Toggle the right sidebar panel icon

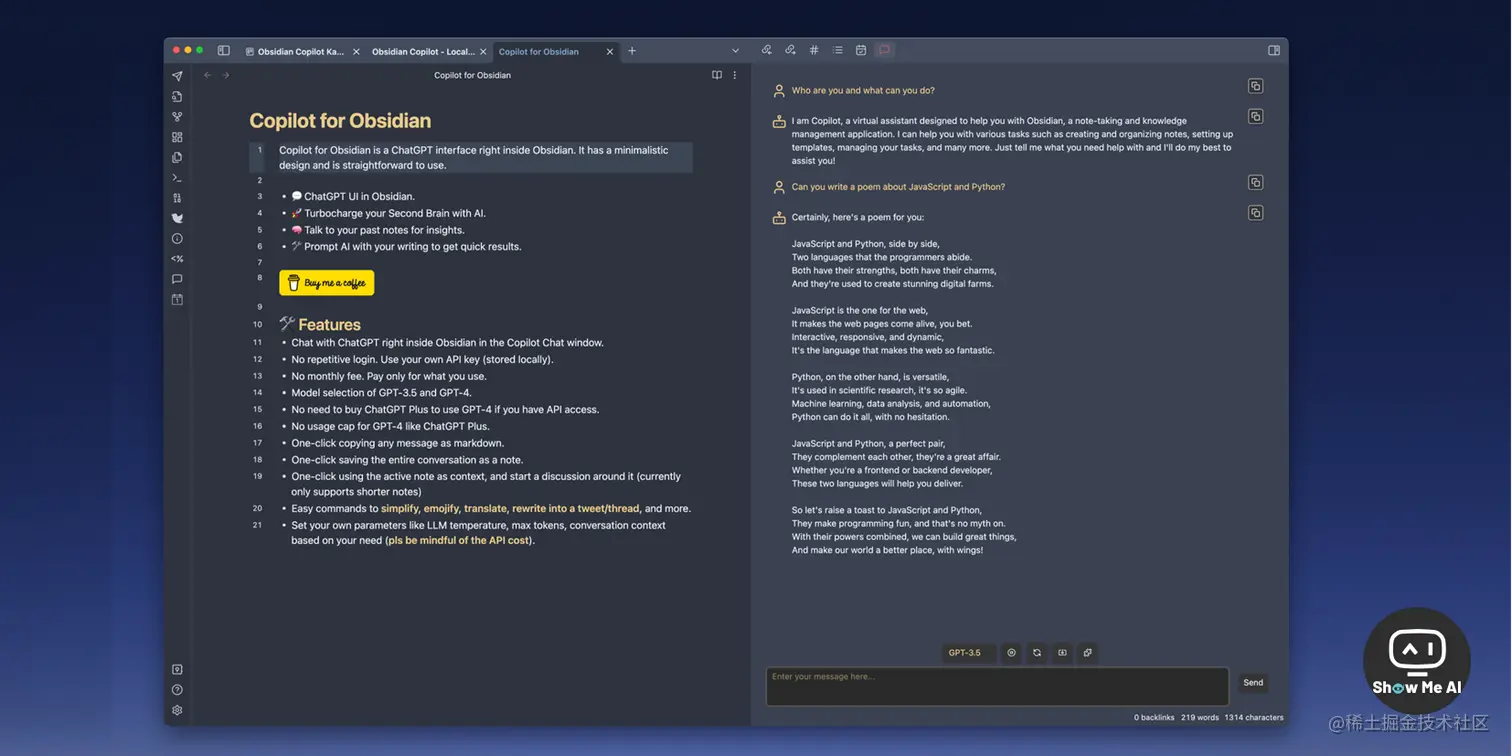1274,50
